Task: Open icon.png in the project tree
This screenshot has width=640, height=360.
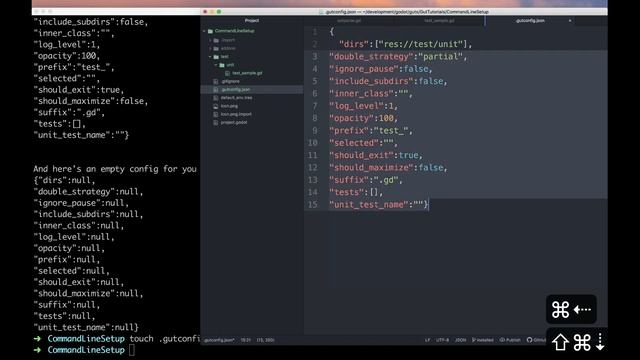Action: (229, 106)
